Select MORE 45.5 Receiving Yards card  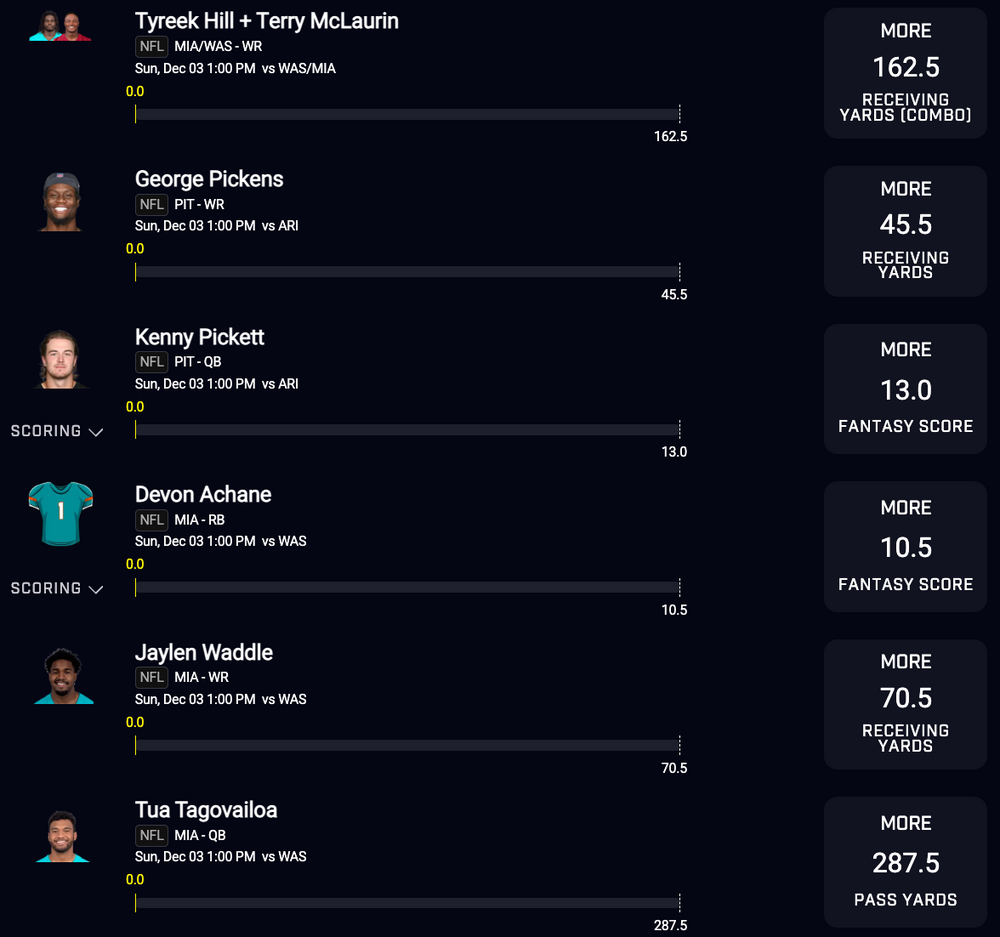(905, 231)
